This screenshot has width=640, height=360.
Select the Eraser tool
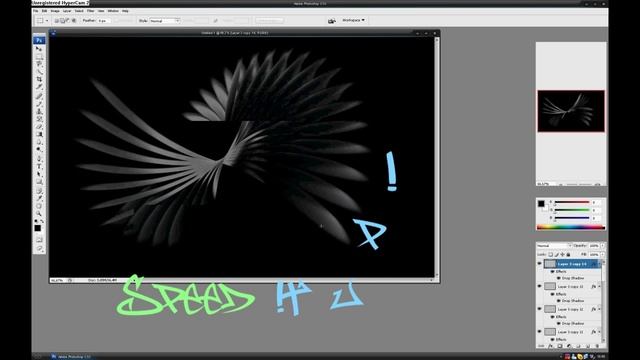pos(39,127)
